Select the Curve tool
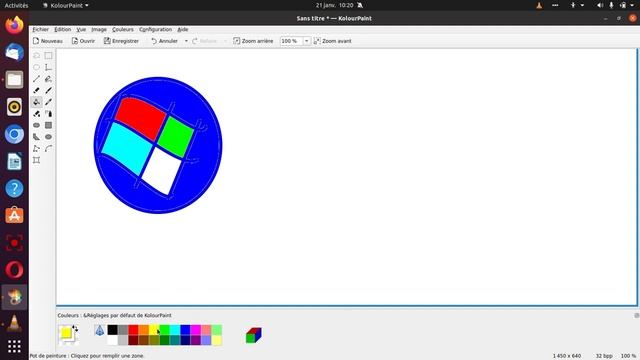 click(48, 149)
